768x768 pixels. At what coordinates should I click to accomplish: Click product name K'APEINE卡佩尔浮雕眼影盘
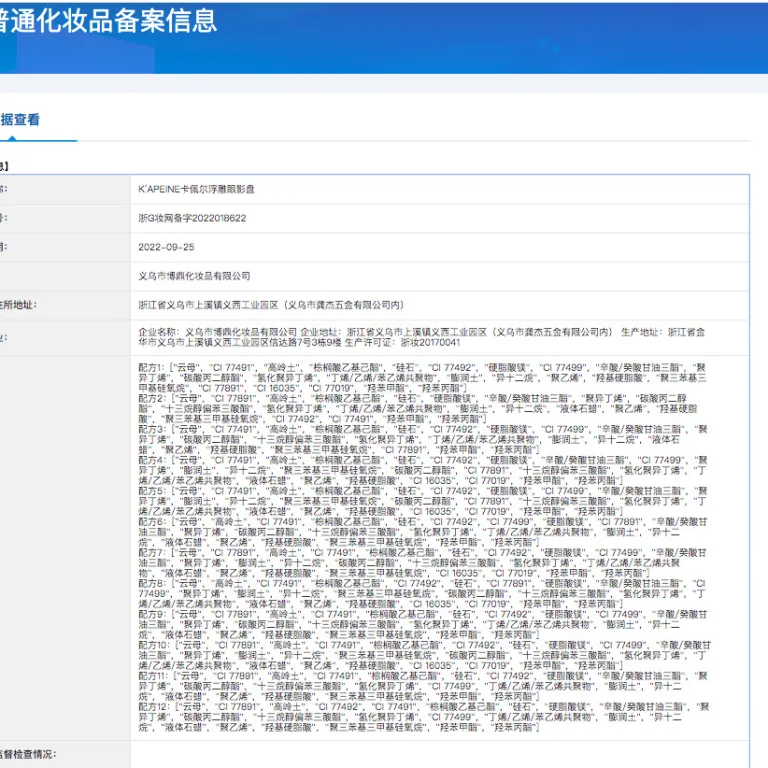196,190
